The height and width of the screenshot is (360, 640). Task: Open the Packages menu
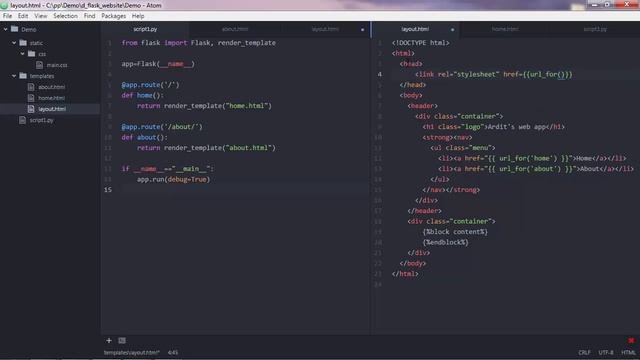click(113, 16)
